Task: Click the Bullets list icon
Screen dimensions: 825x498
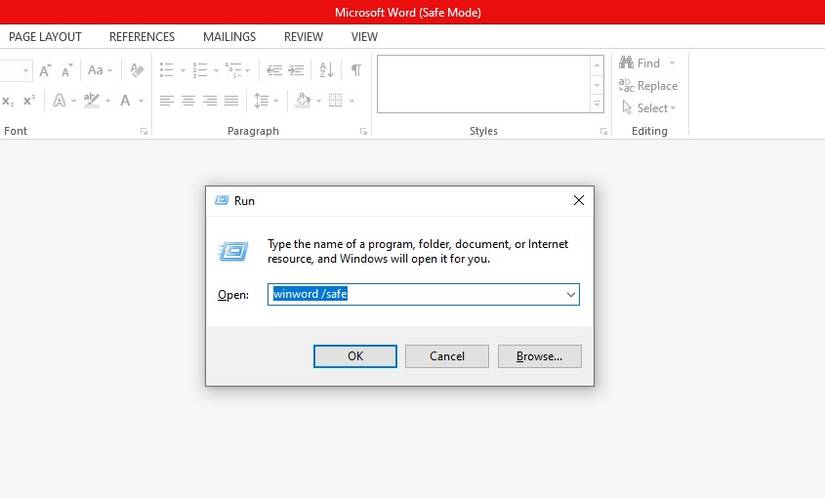Action: [167, 70]
